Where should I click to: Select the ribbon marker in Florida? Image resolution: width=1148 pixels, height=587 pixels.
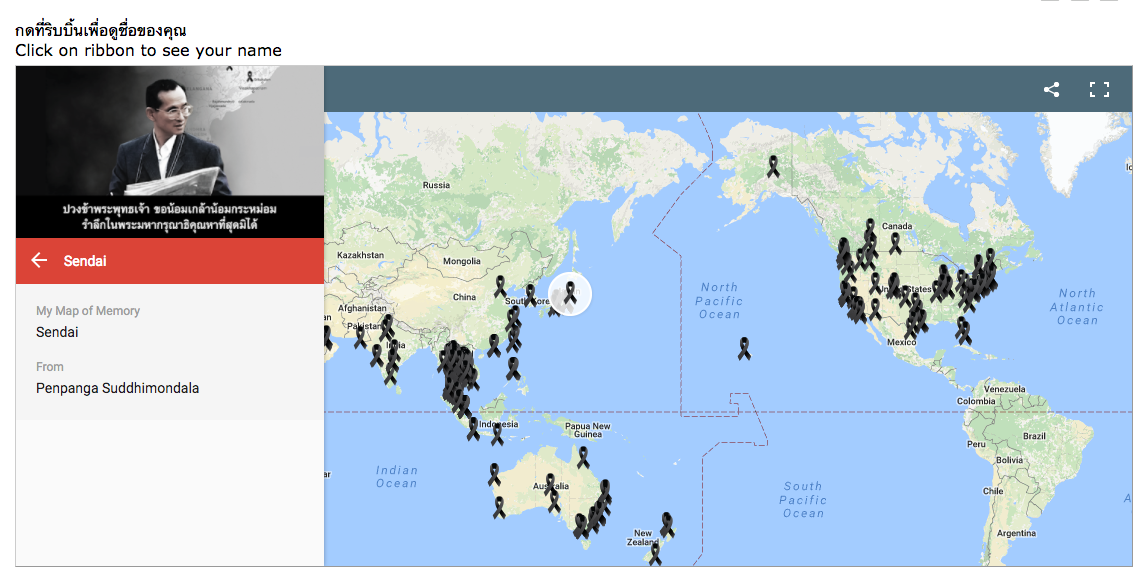tap(963, 330)
